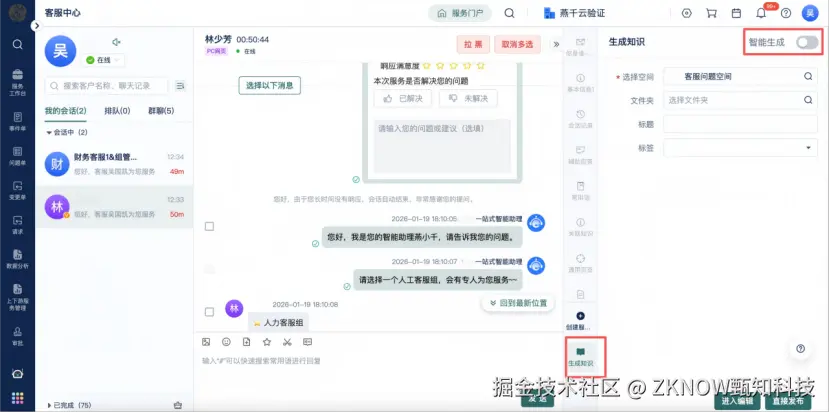829x413 pixels.
Task: Open the notifications bell with the 99+ badge
Action: pos(761,13)
